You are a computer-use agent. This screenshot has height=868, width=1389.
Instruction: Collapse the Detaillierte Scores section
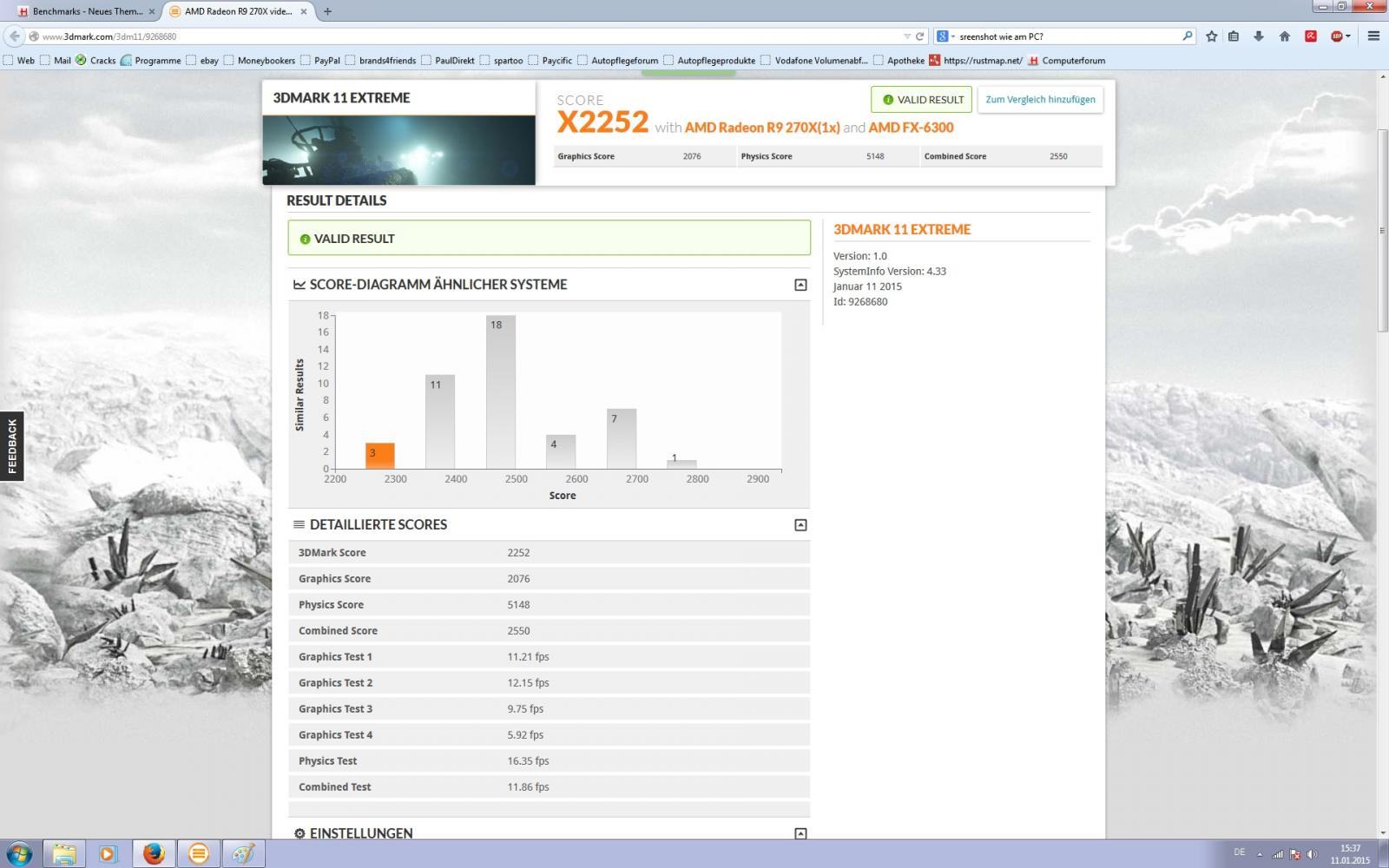click(x=800, y=525)
